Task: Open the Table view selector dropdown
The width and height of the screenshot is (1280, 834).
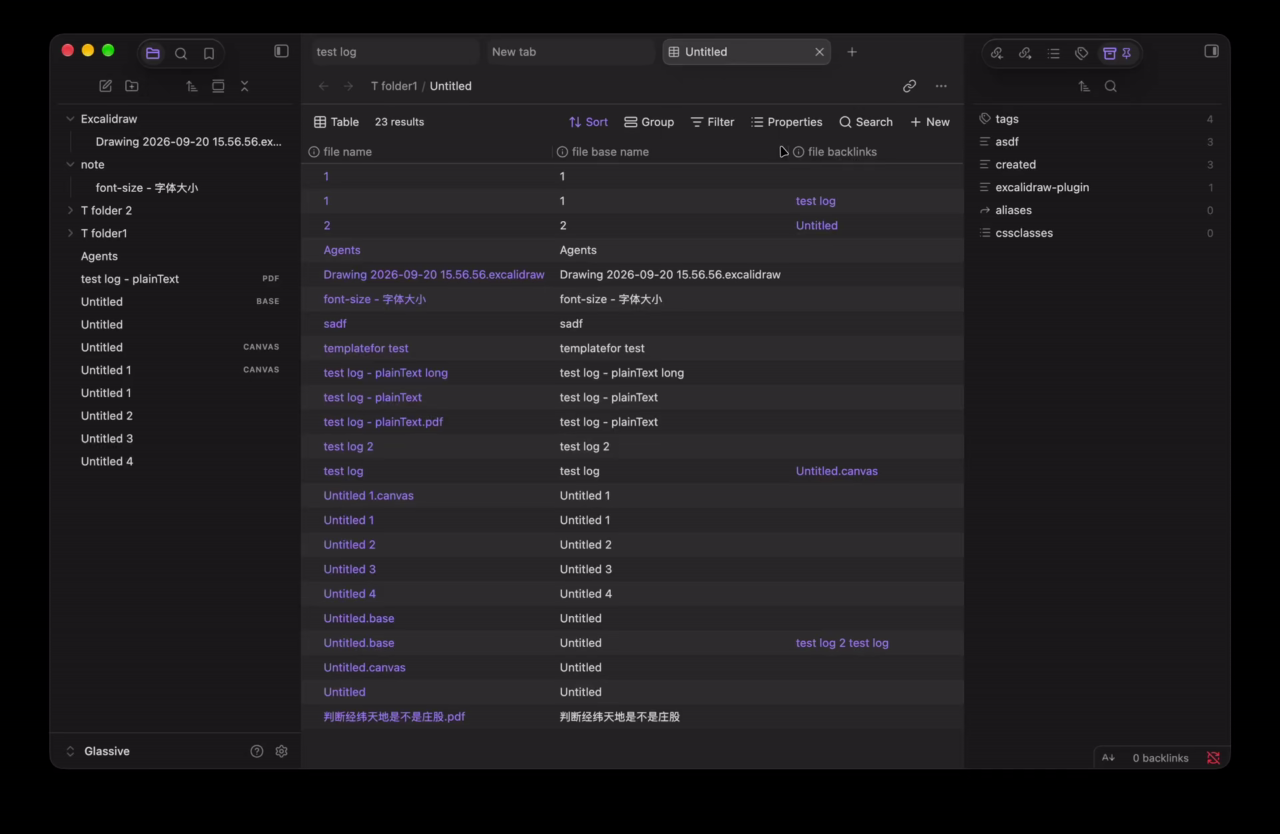Action: click(336, 122)
